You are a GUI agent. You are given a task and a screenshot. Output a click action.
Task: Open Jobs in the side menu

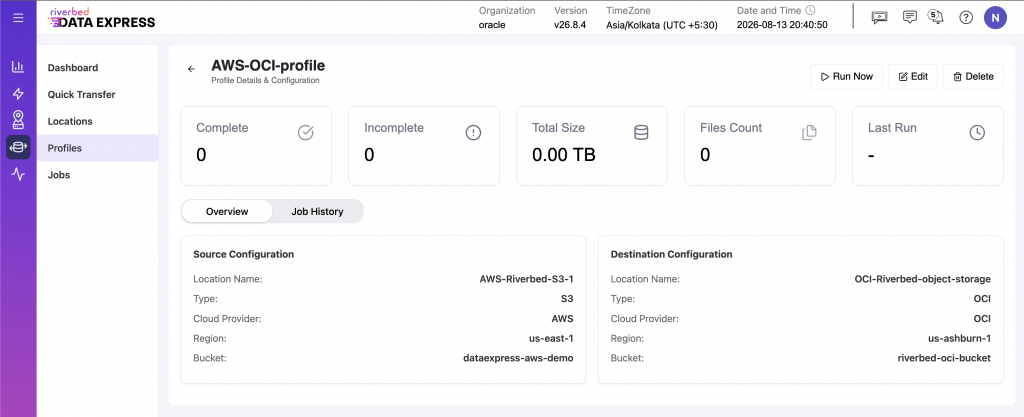click(98, 175)
